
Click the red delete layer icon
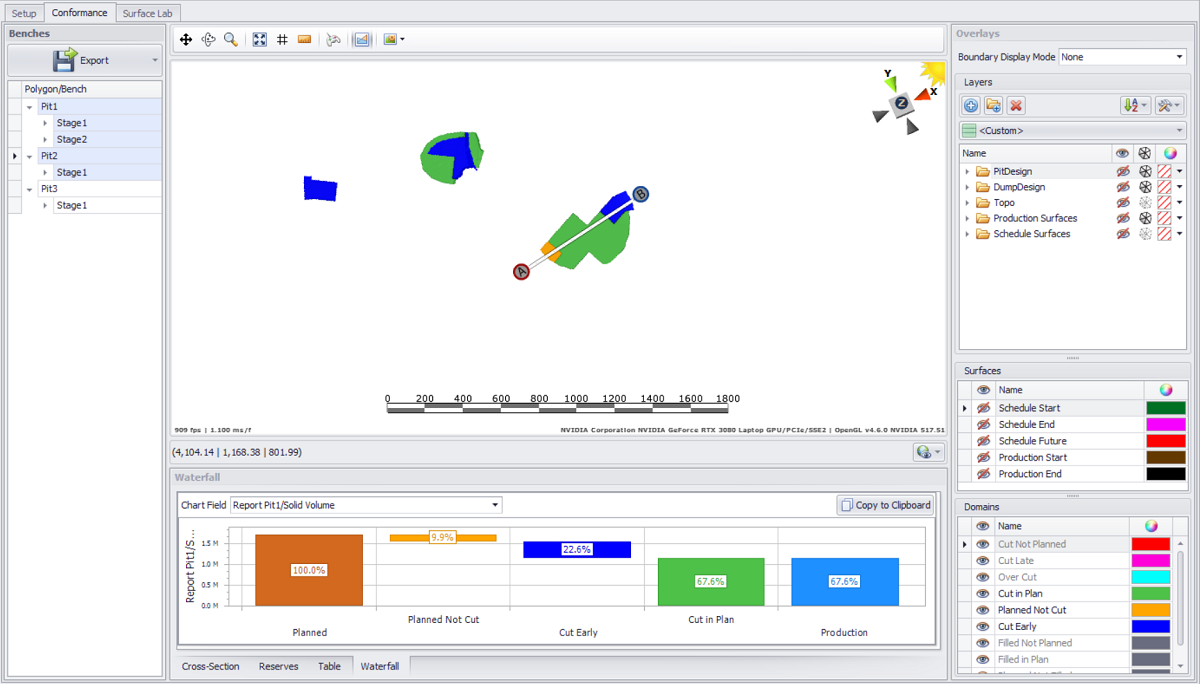[x=1016, y=105]
